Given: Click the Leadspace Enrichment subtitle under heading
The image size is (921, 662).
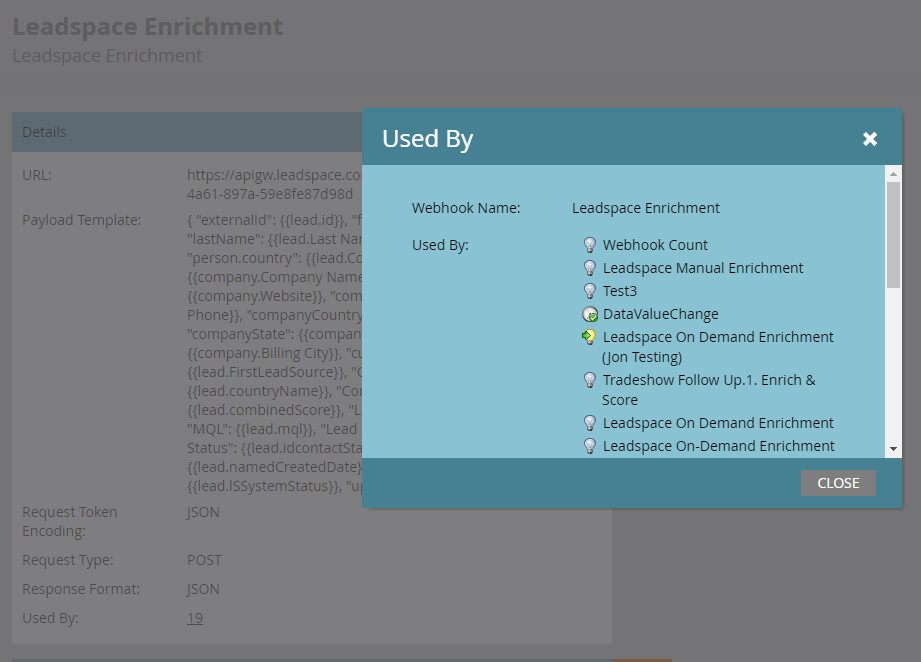Looking at the screenshot, I should click(107, 56).
